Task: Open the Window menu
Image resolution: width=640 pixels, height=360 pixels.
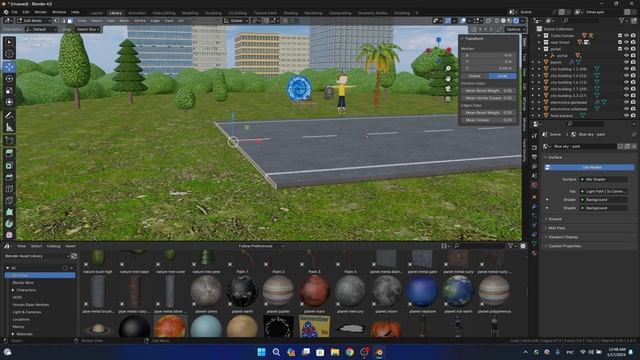Action: (59, 12)
